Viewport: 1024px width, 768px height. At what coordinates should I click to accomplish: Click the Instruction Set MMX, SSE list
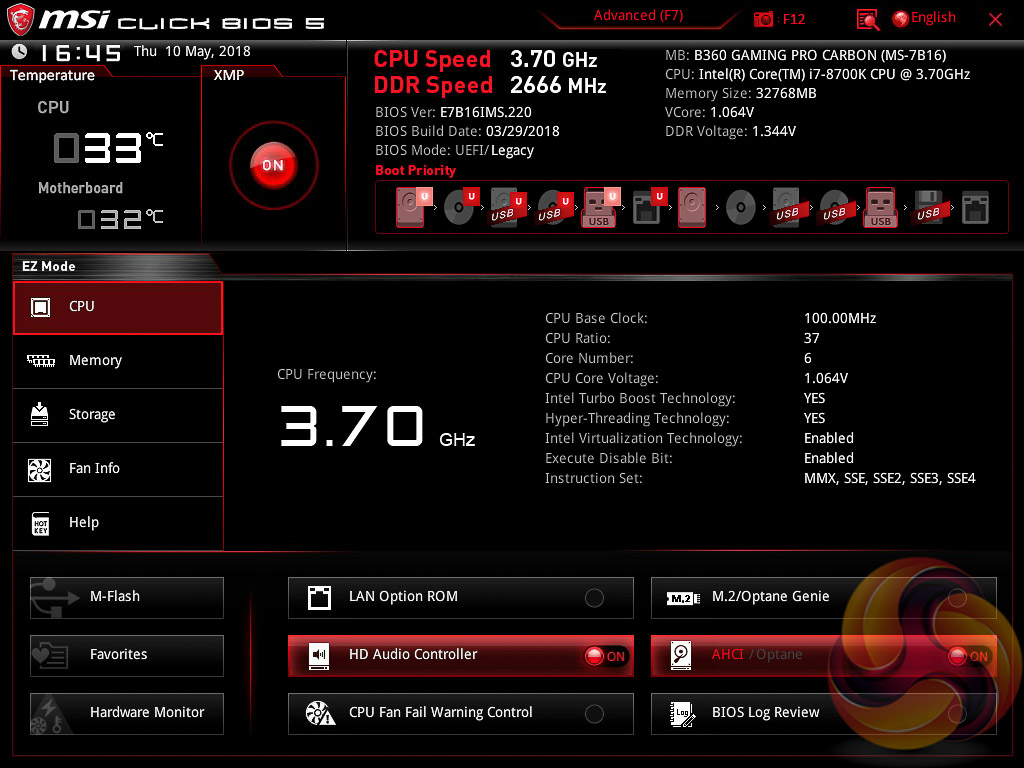tap(889, 479)
